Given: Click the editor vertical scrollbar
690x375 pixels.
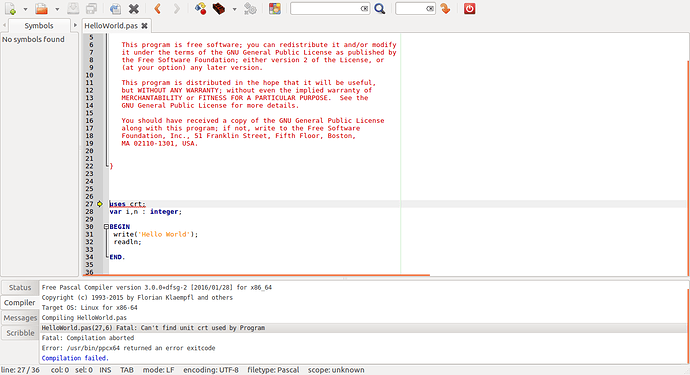Looking at the screenshot, I should pyautogui.click(x=688, y=169).
